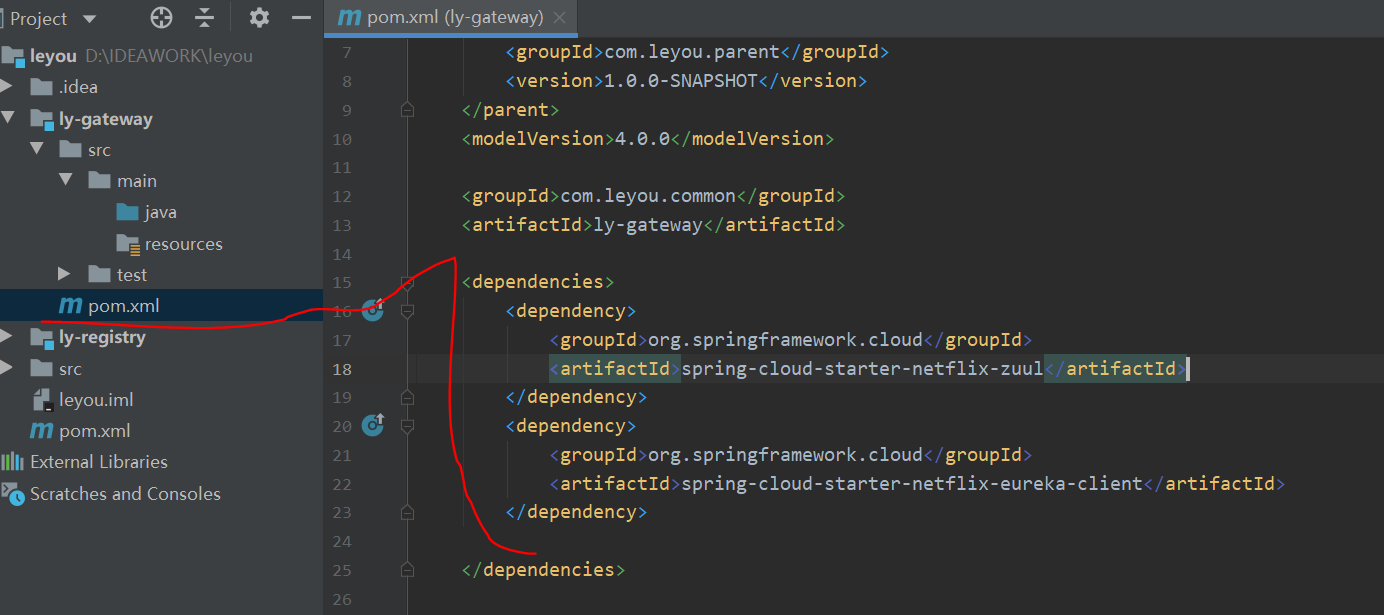Select pom.xml under ly-gateway

[161, 306]
